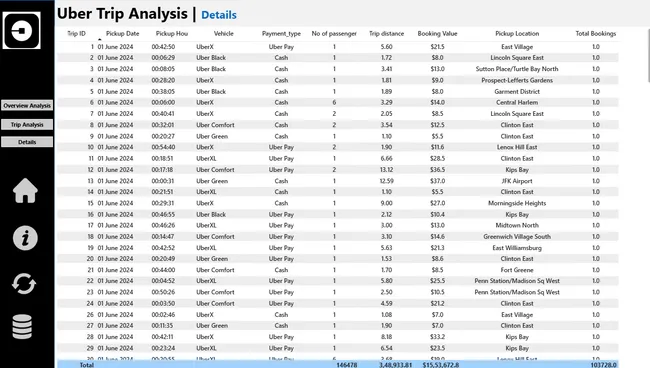650x368 pixels.
Task: Click the Uber logo icon
Action: click(x=22, y=30)
